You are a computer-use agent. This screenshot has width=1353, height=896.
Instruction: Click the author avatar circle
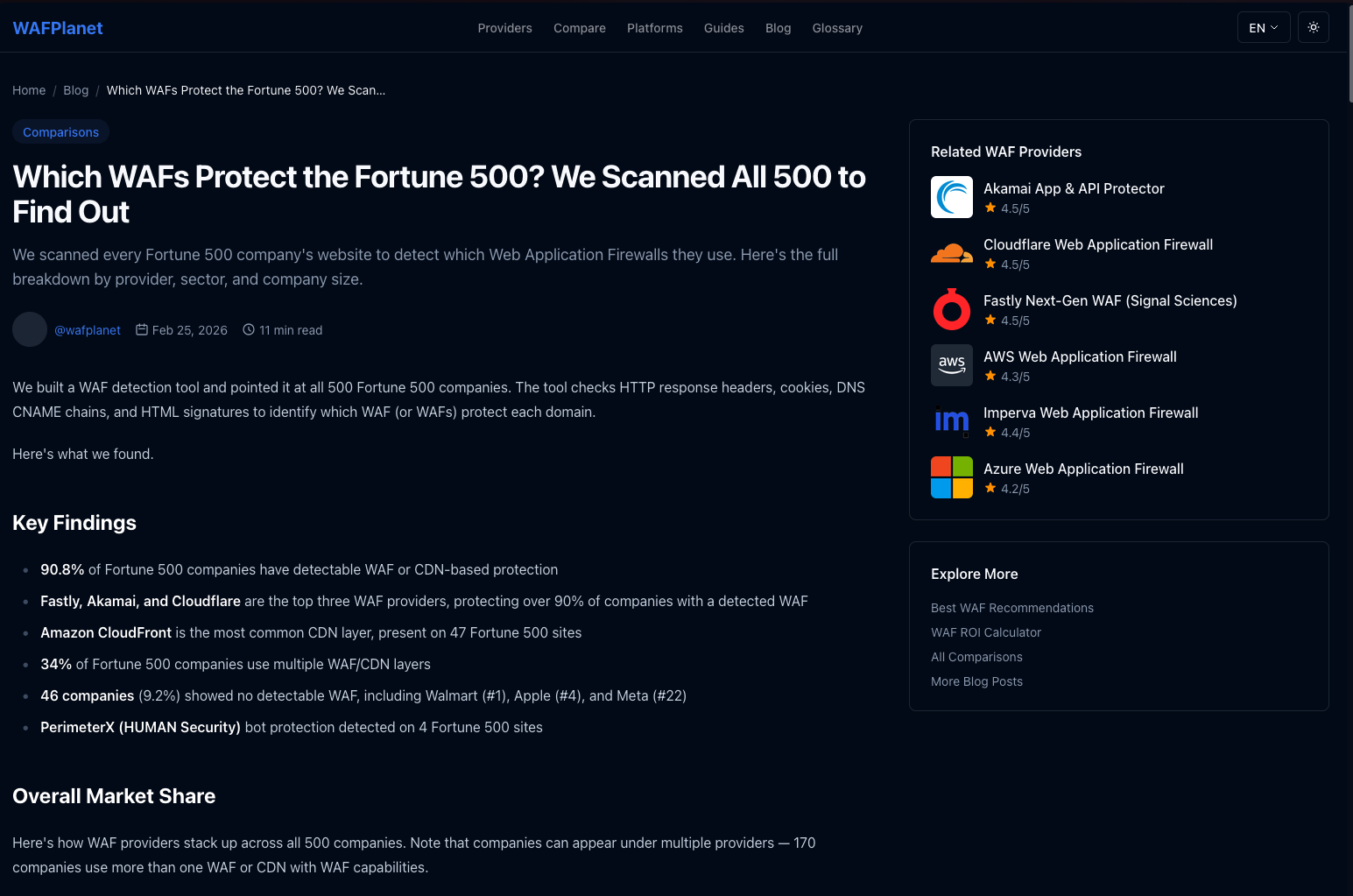tap(30, 329)
